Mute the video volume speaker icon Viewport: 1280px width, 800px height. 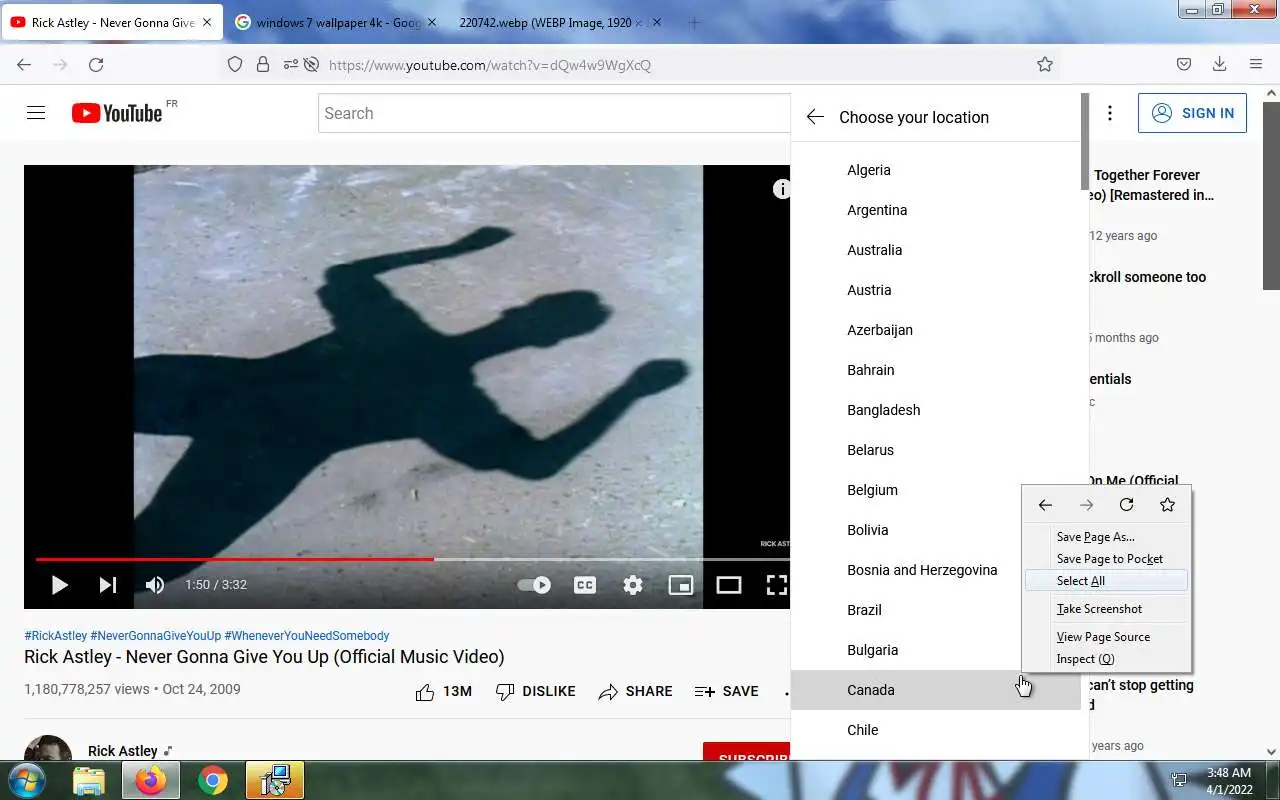click(155, 585)
